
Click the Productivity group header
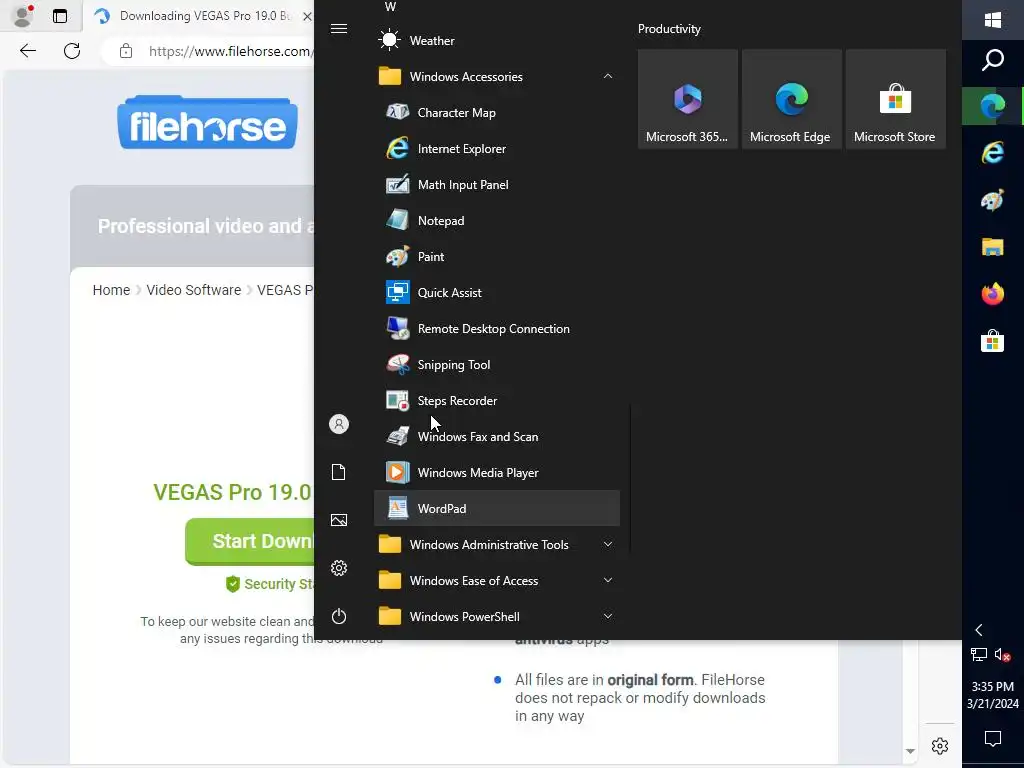point(669,29)
